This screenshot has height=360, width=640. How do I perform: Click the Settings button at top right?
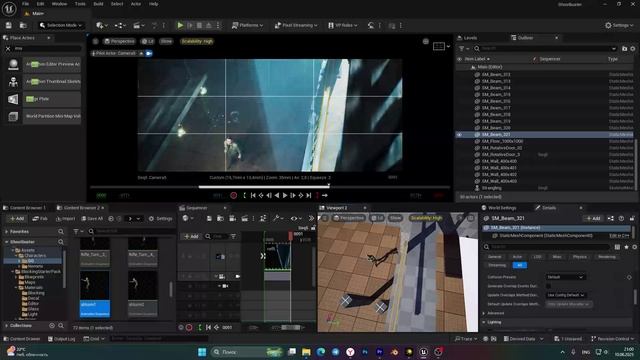[619, 25]
